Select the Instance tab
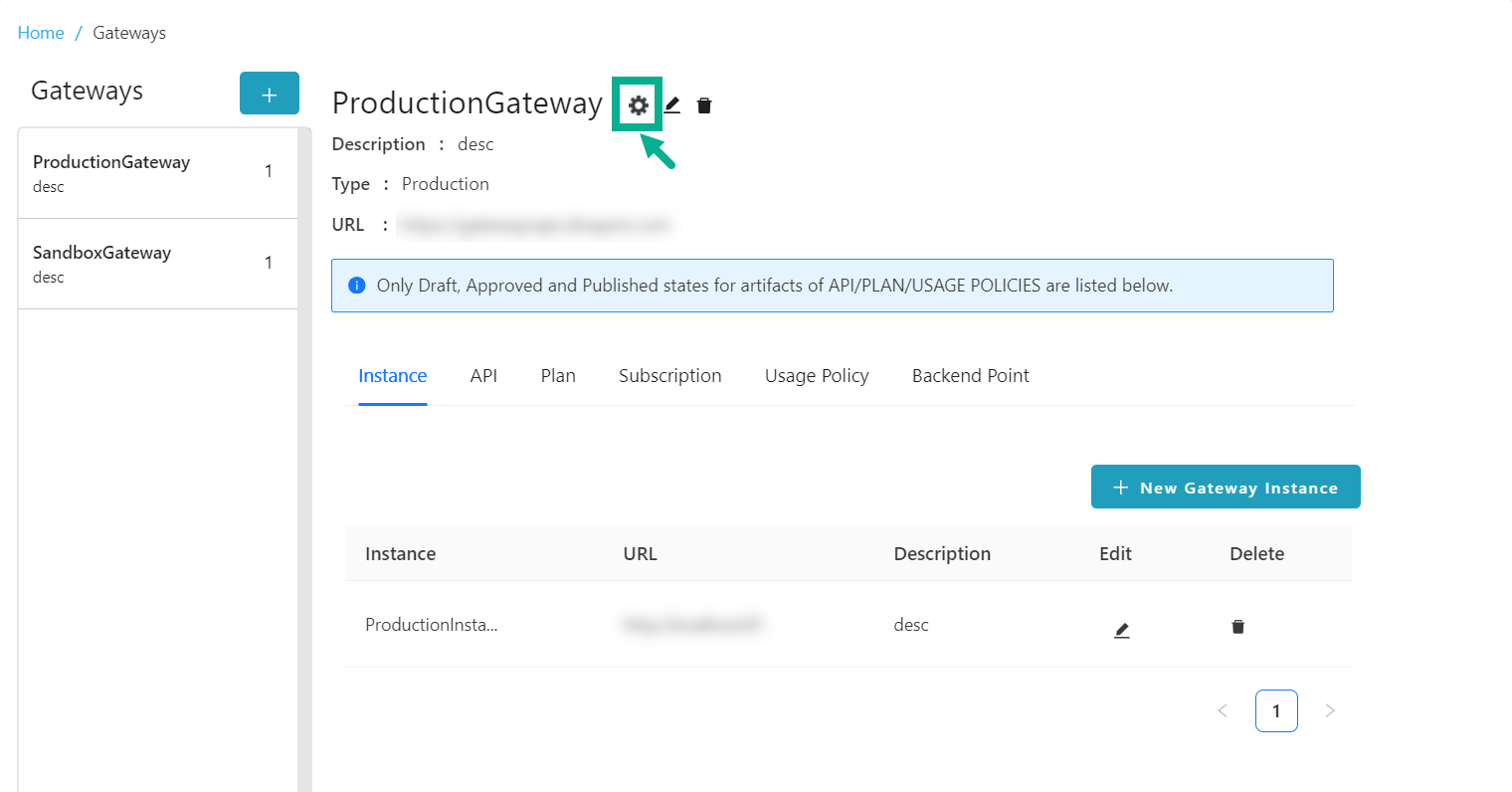The image size is (1512, 792). tap(392, 376)
